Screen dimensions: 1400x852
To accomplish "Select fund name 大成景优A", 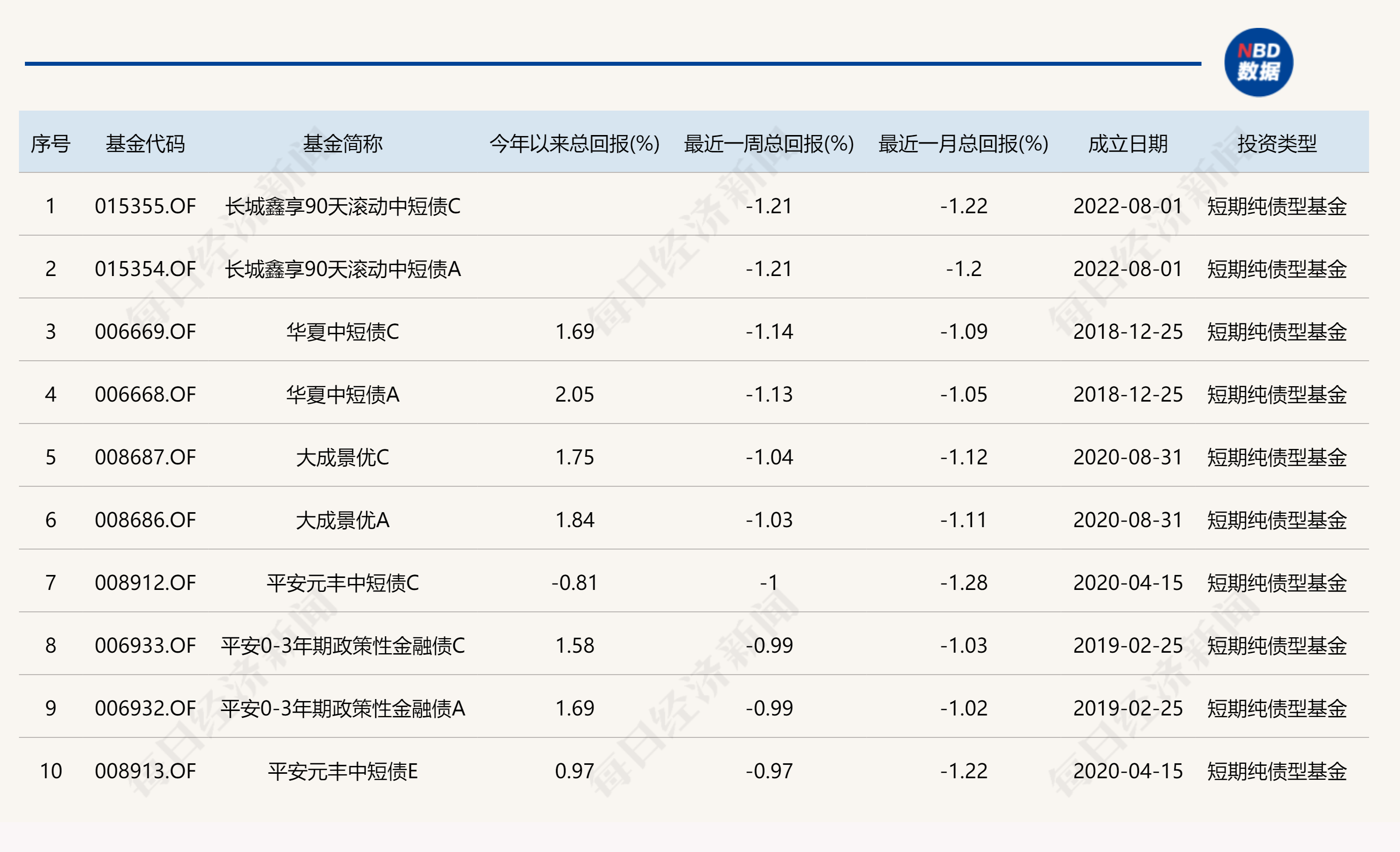I will click(343, 520).
